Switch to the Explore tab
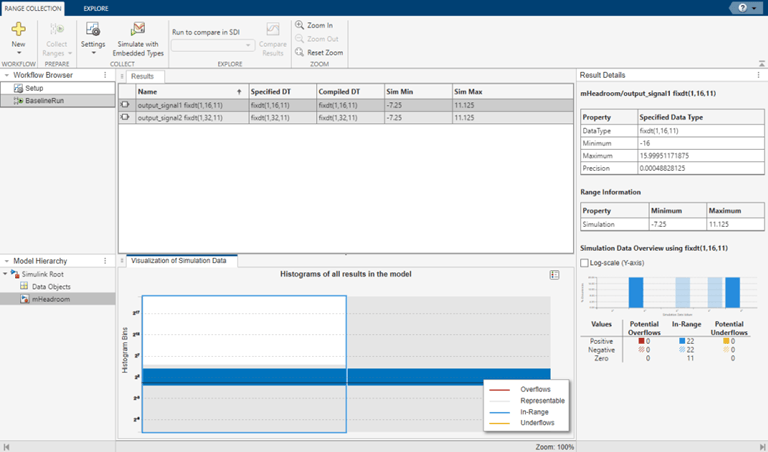The width and height of the screenshot is (768, 452). [x=96, y=8]
